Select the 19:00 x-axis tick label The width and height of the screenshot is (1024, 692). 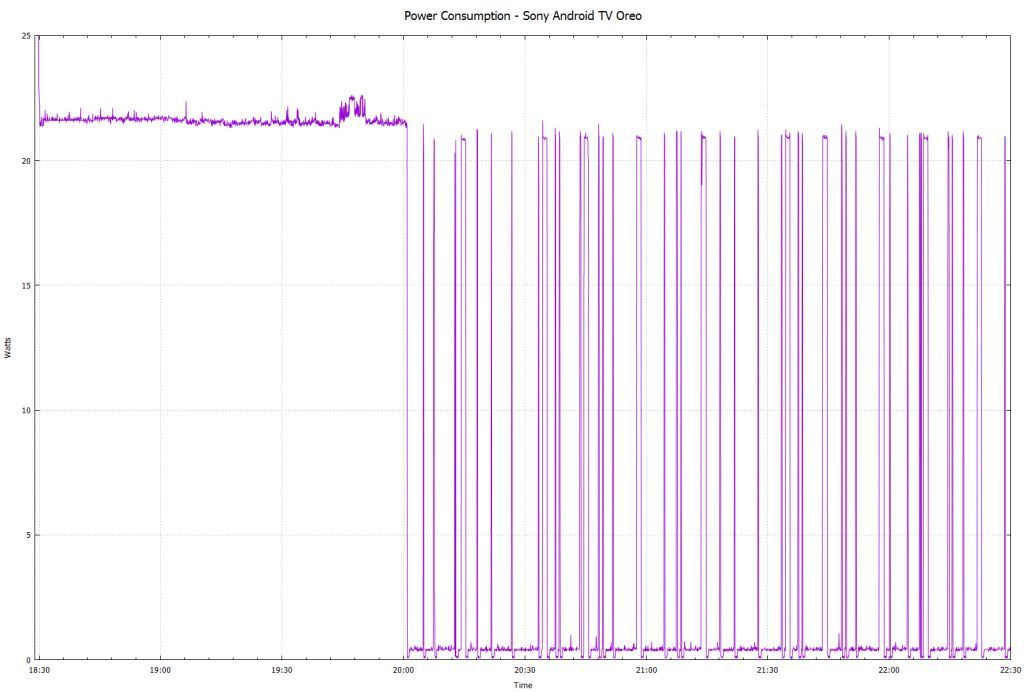click(x=160, y=670)
